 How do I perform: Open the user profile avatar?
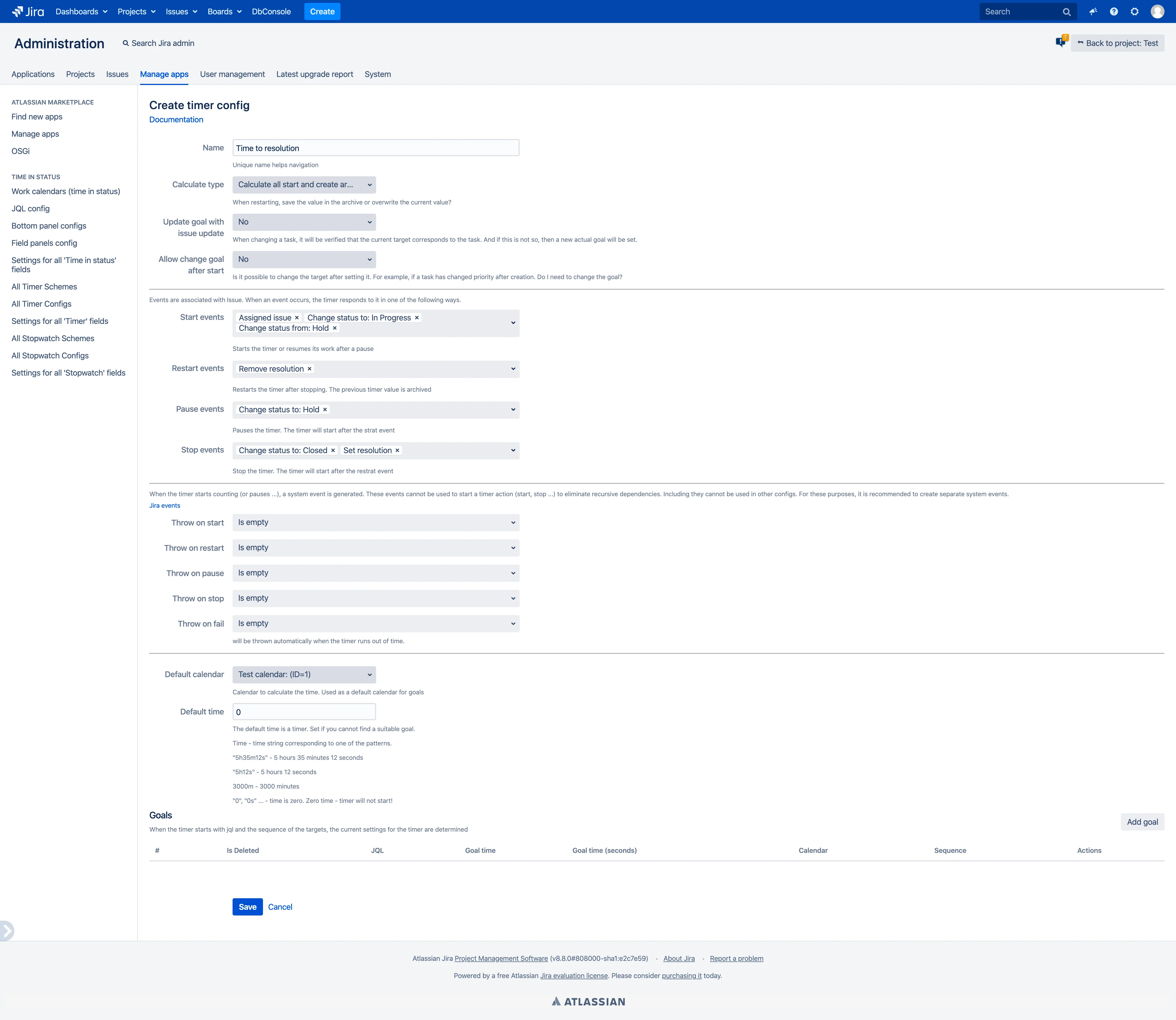(1157, 11)
